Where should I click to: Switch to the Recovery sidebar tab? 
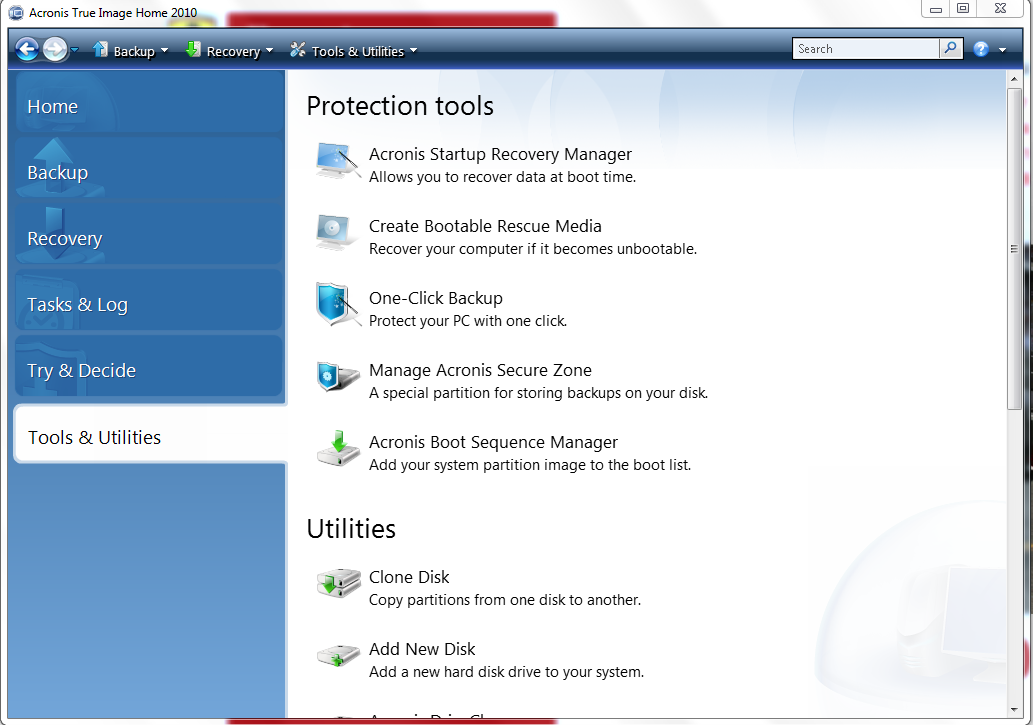click(150, 233)
